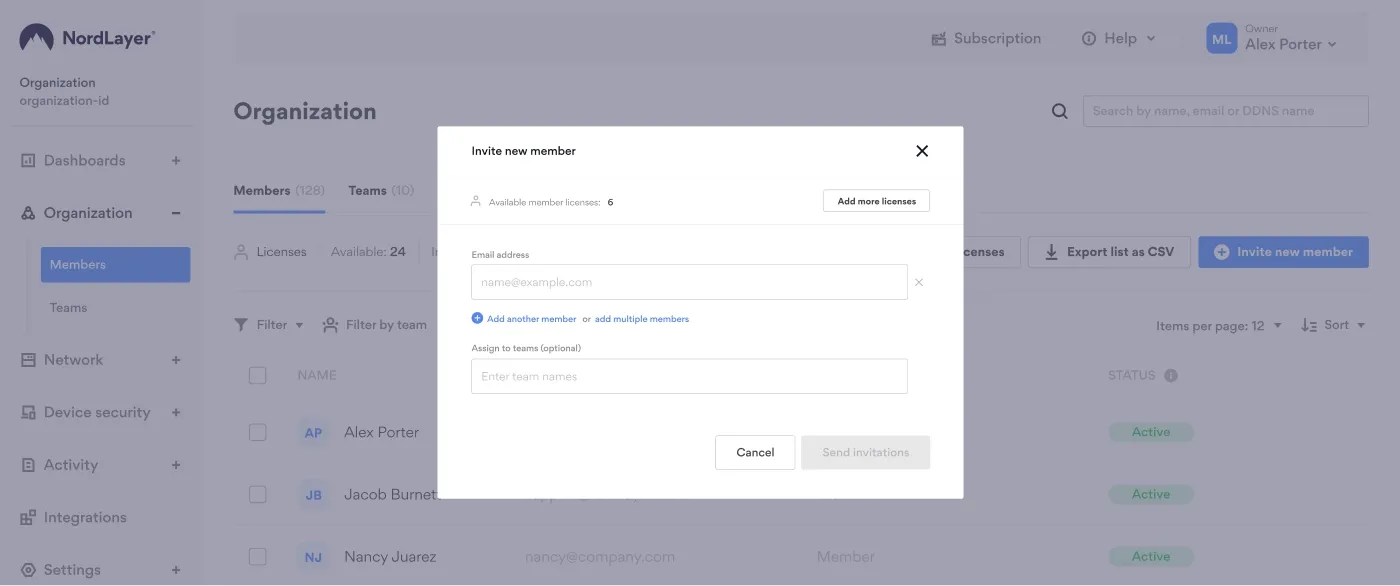Expand the Items per page dropdown
This screenshot has height=586, width=1400.
click(1218, 325)
